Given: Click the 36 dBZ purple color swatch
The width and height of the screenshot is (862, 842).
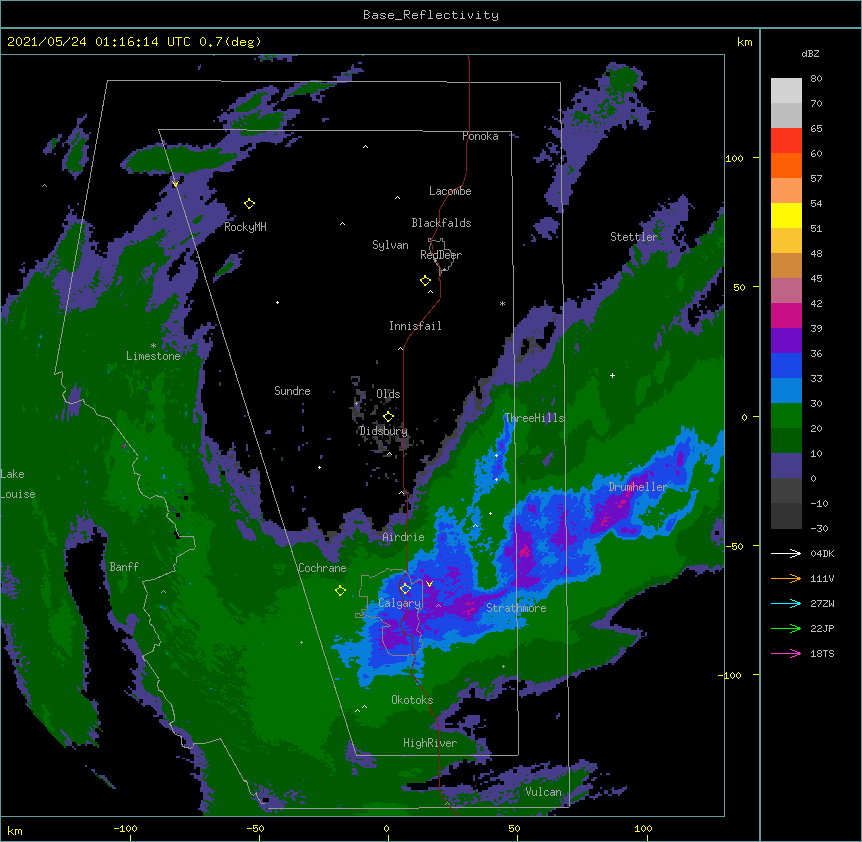Looking at the screenshot, I should (x=786, y=341).
